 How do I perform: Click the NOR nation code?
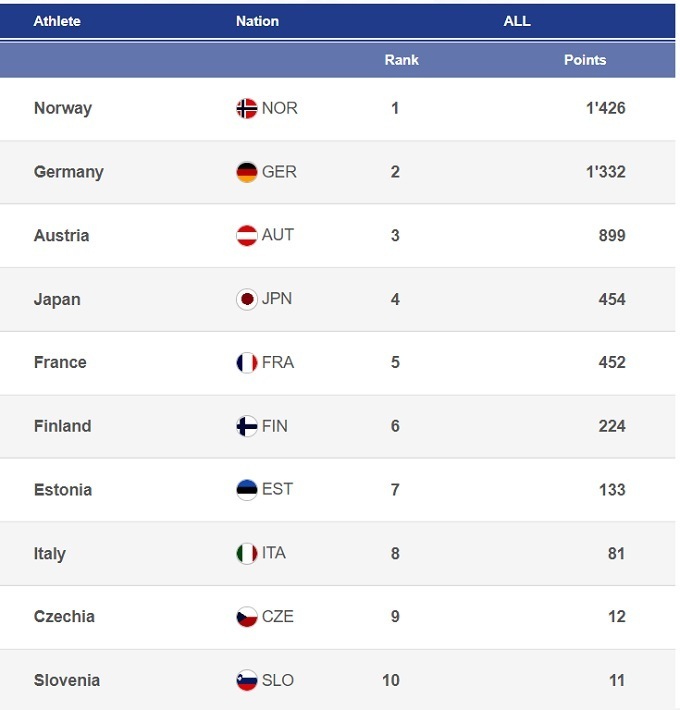point(280,108)
